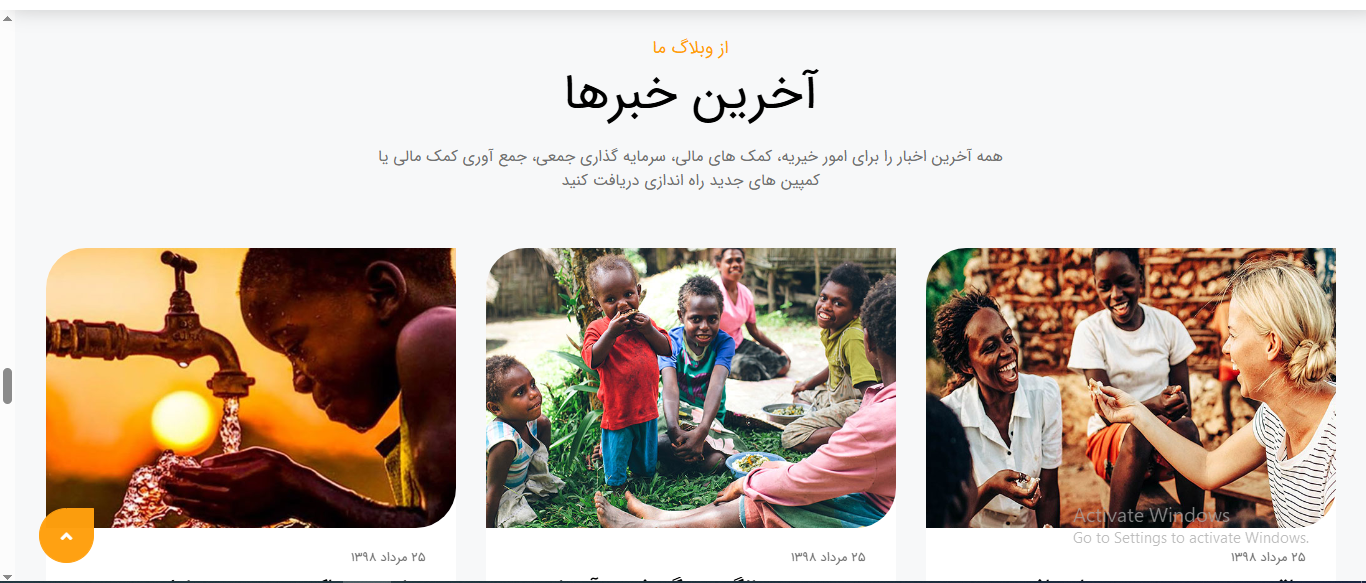
Task: Click the scrollbar down arrow
Action: (x=7, y=574)
